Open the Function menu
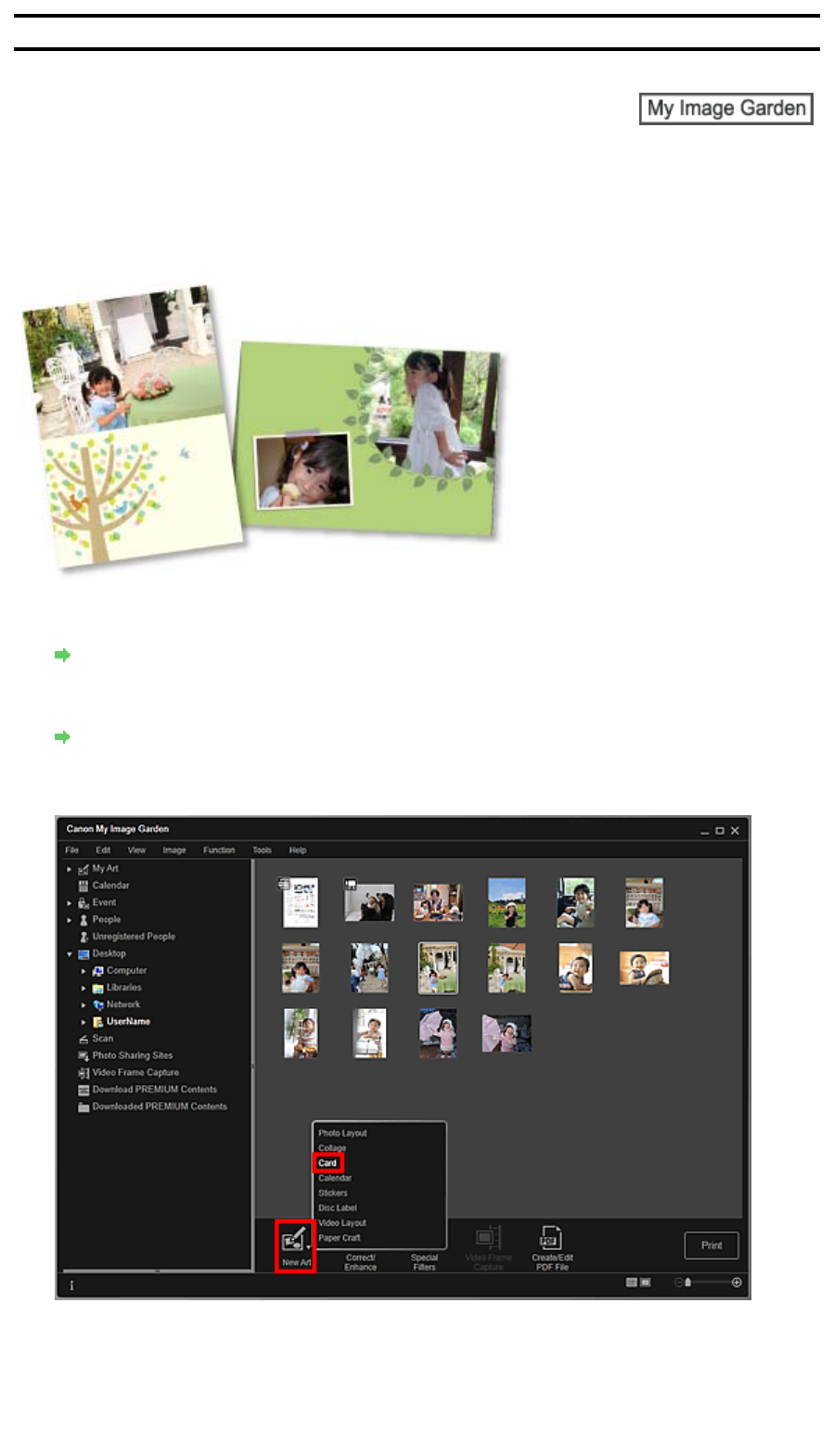Screen dimensions: 834x1456 (x=219, y=849)
